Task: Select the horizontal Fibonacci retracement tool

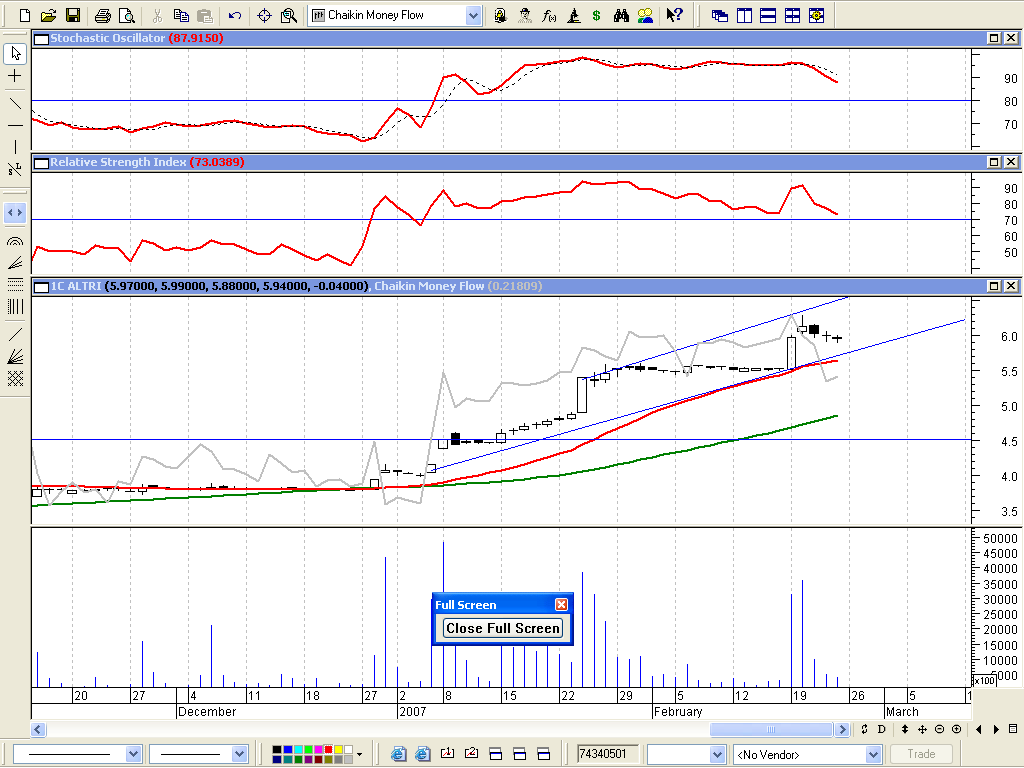Action: coord(15,284)
